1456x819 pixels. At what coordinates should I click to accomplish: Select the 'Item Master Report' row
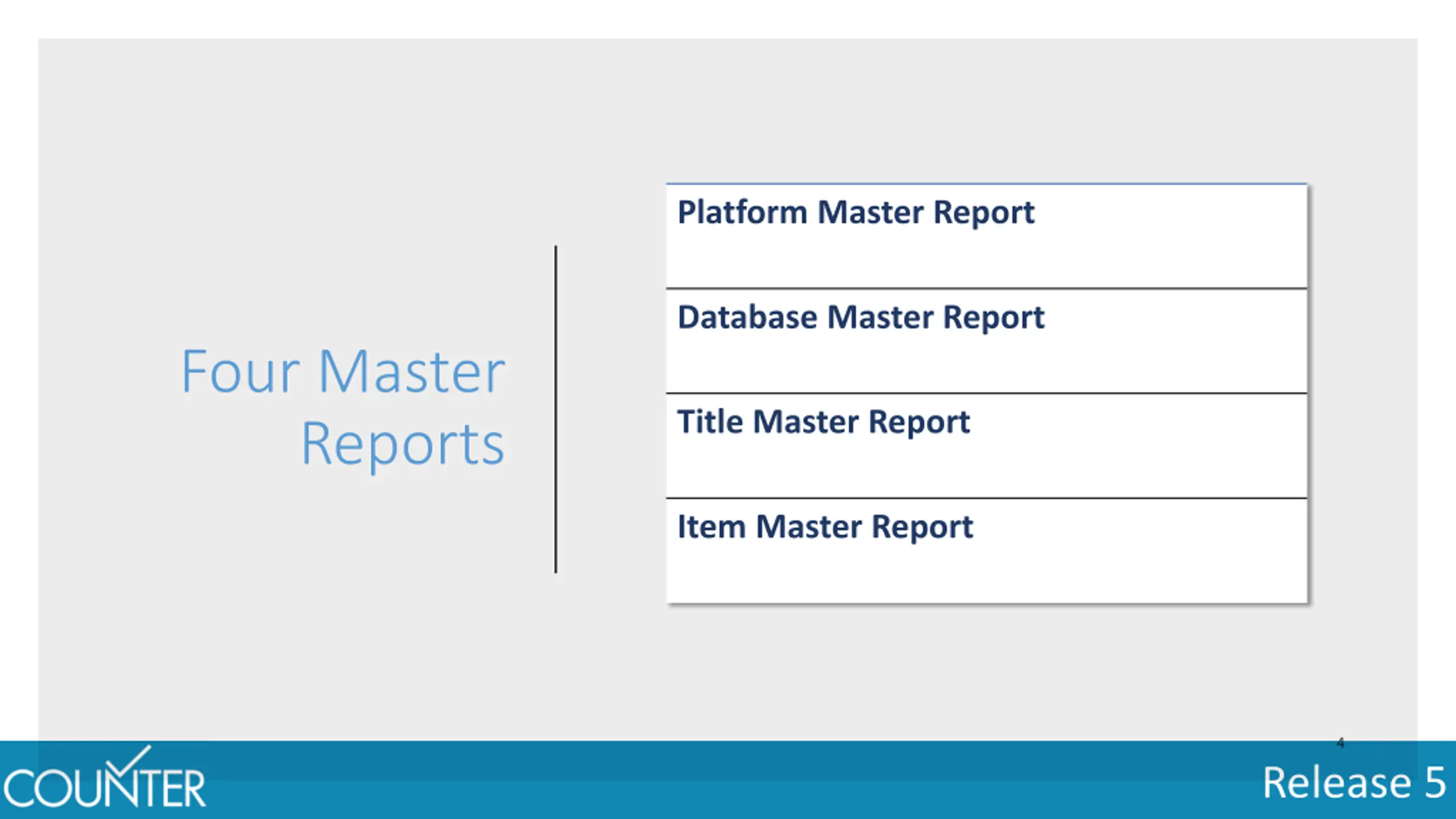click(x=987, y=551)
